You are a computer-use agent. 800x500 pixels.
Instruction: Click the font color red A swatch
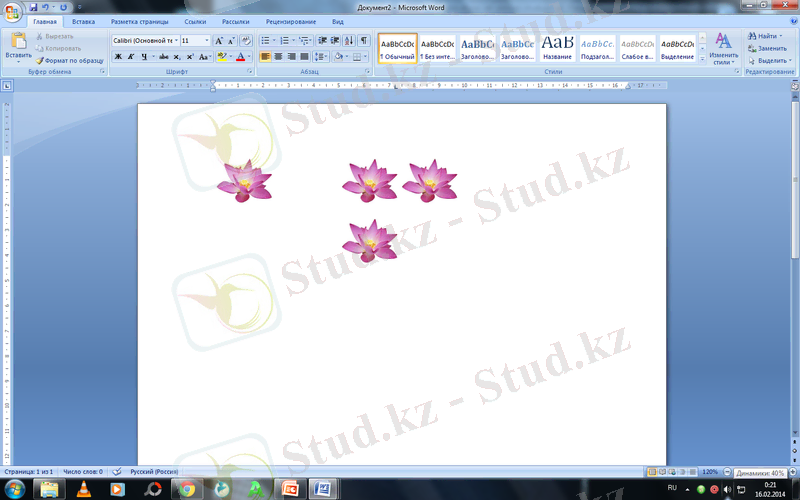(239, 57)
